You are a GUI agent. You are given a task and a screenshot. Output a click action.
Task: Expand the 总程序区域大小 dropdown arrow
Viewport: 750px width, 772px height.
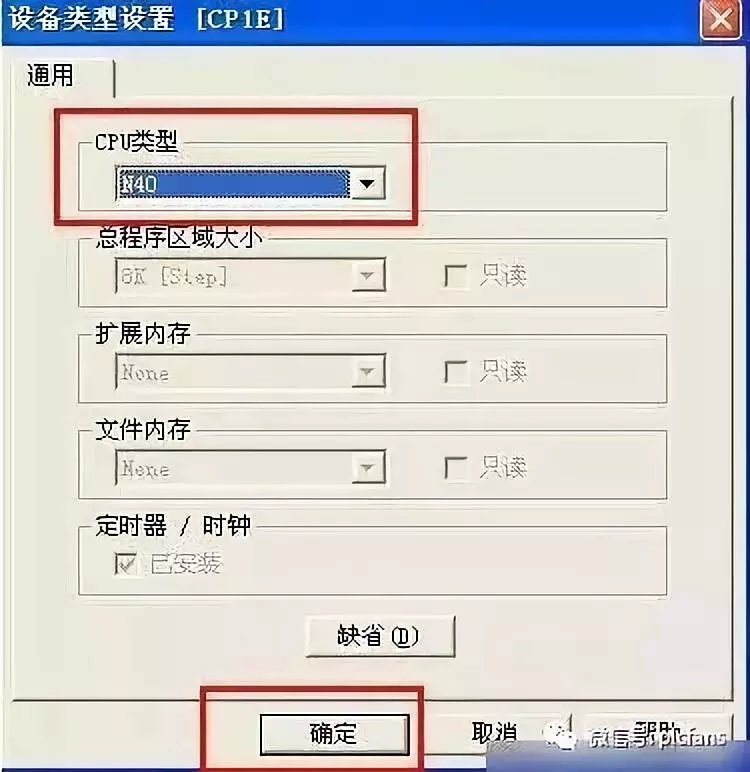(x=367, y=275)
